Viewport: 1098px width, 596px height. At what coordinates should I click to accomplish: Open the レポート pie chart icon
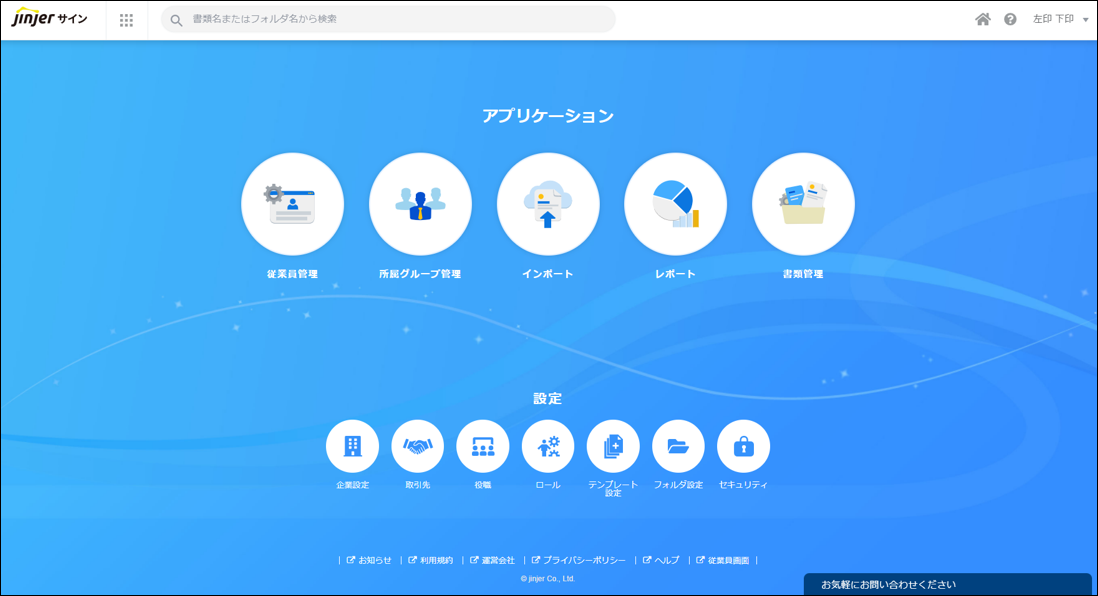(x=676, y=204)
